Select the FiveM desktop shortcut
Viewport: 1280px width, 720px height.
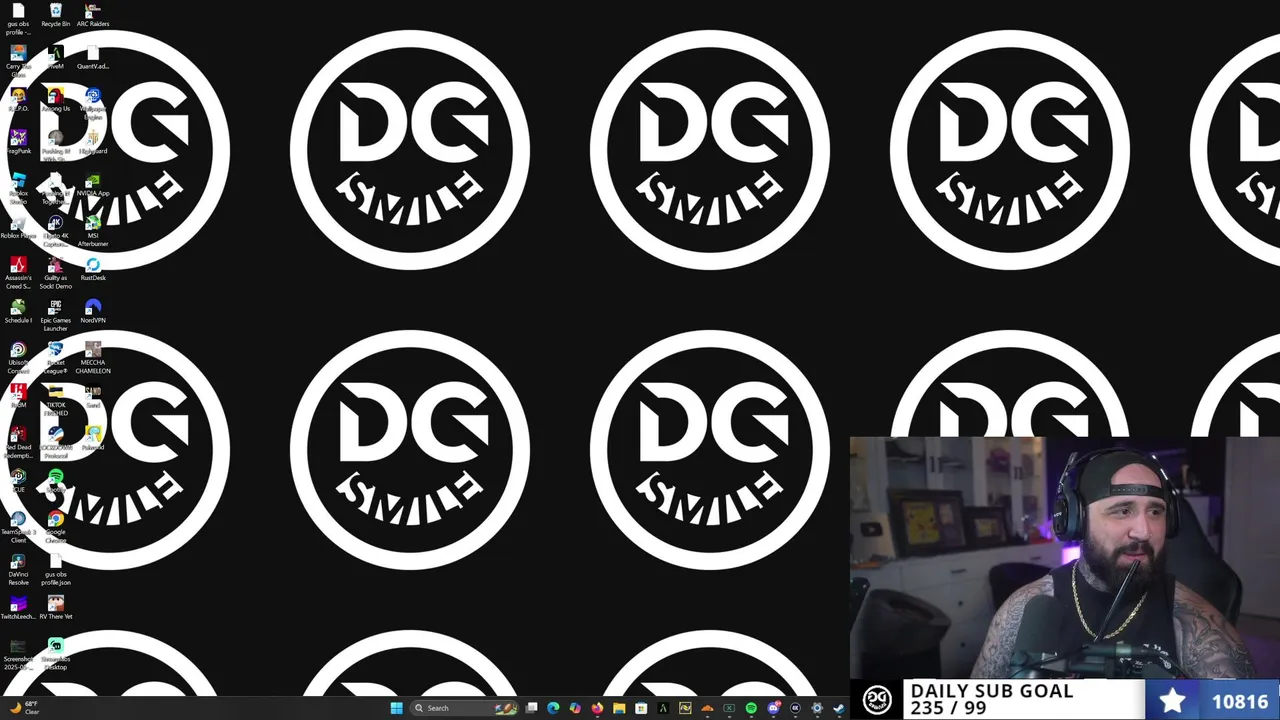(56, 57)
